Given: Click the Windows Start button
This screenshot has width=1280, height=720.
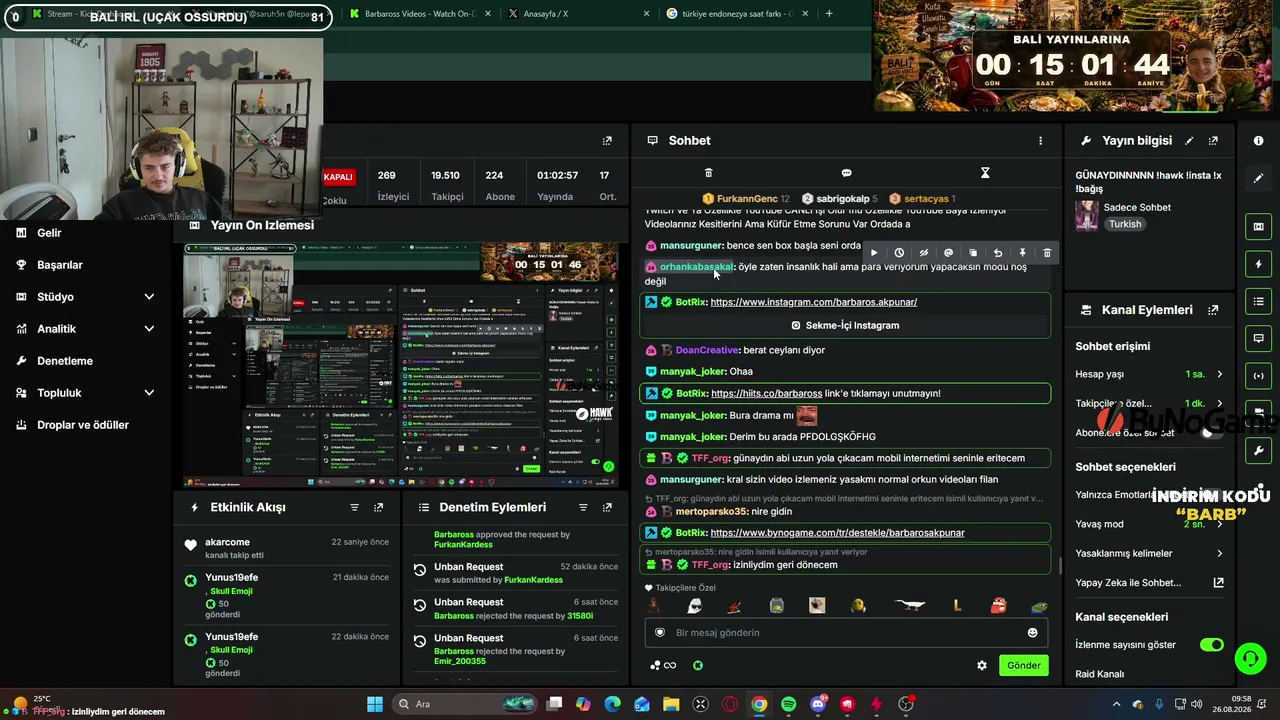Looking at the screenshot, I should (374, 704).
